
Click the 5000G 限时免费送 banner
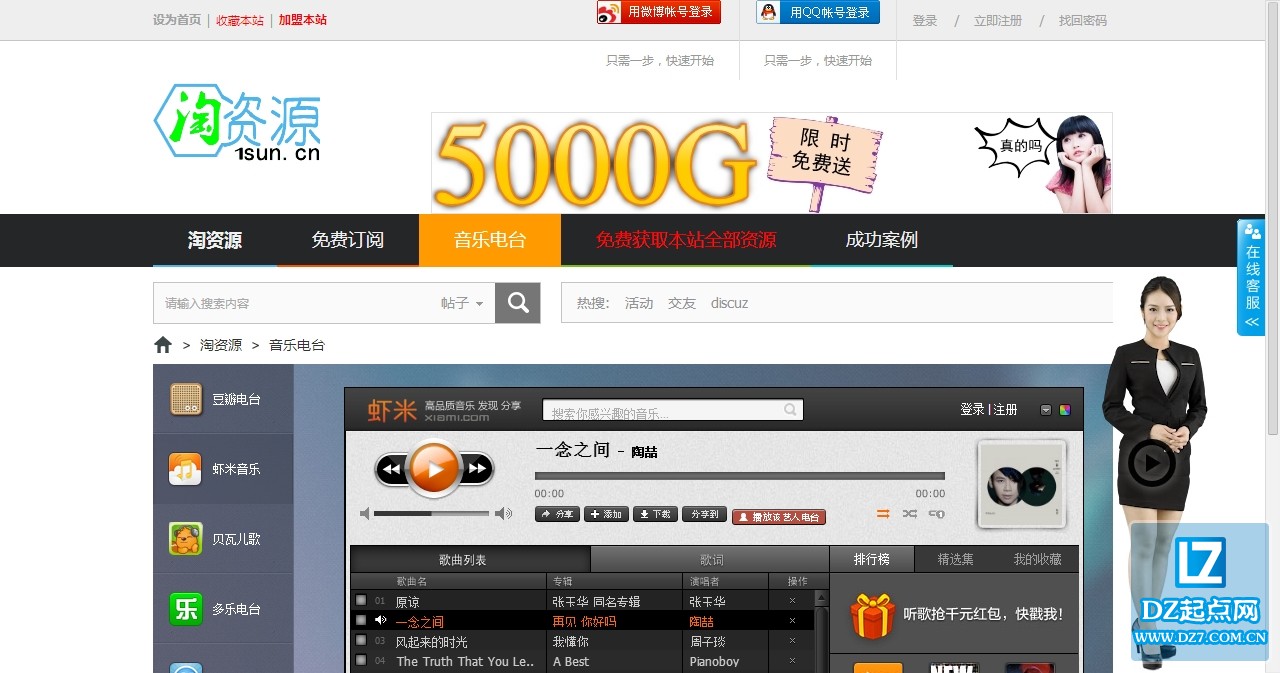click(772, 162)
